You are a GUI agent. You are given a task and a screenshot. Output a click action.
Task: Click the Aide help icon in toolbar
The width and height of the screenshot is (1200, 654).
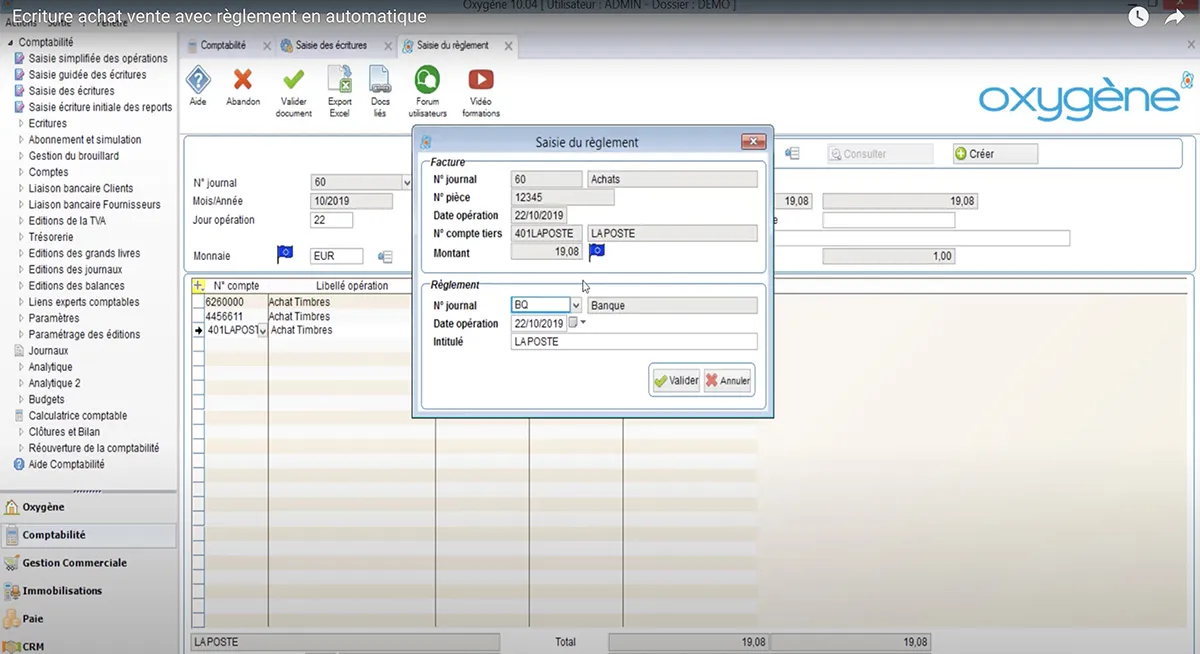coord(198,80)
